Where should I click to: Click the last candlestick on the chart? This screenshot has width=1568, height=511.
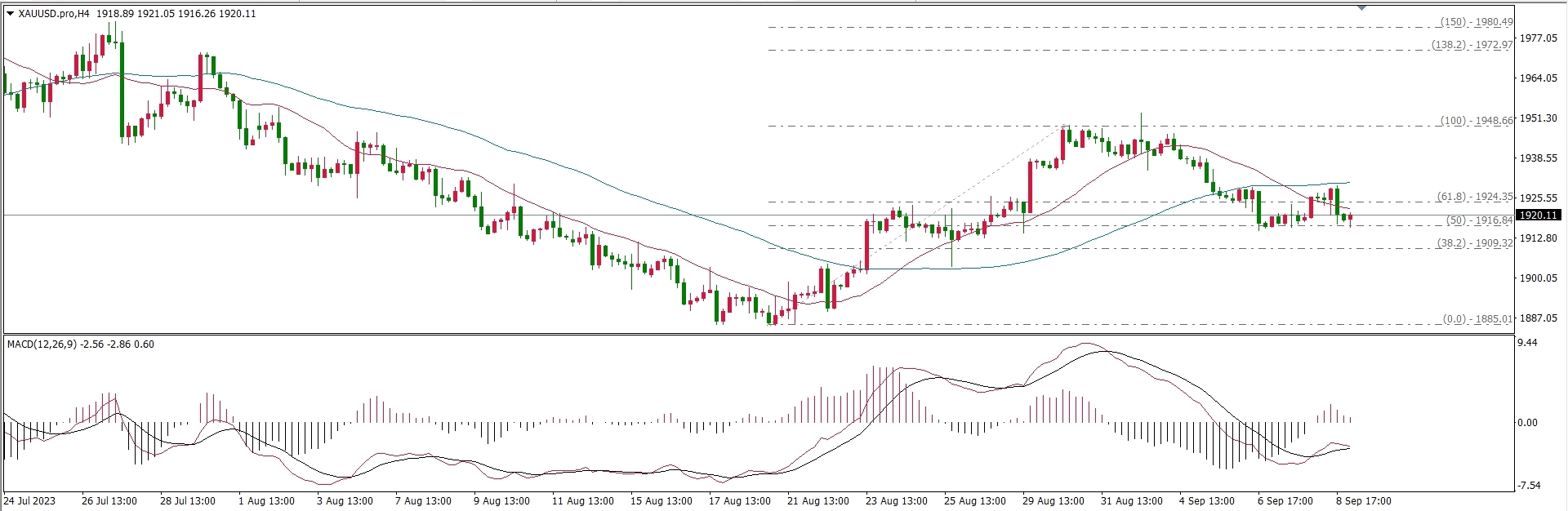tap(1350, 218)
